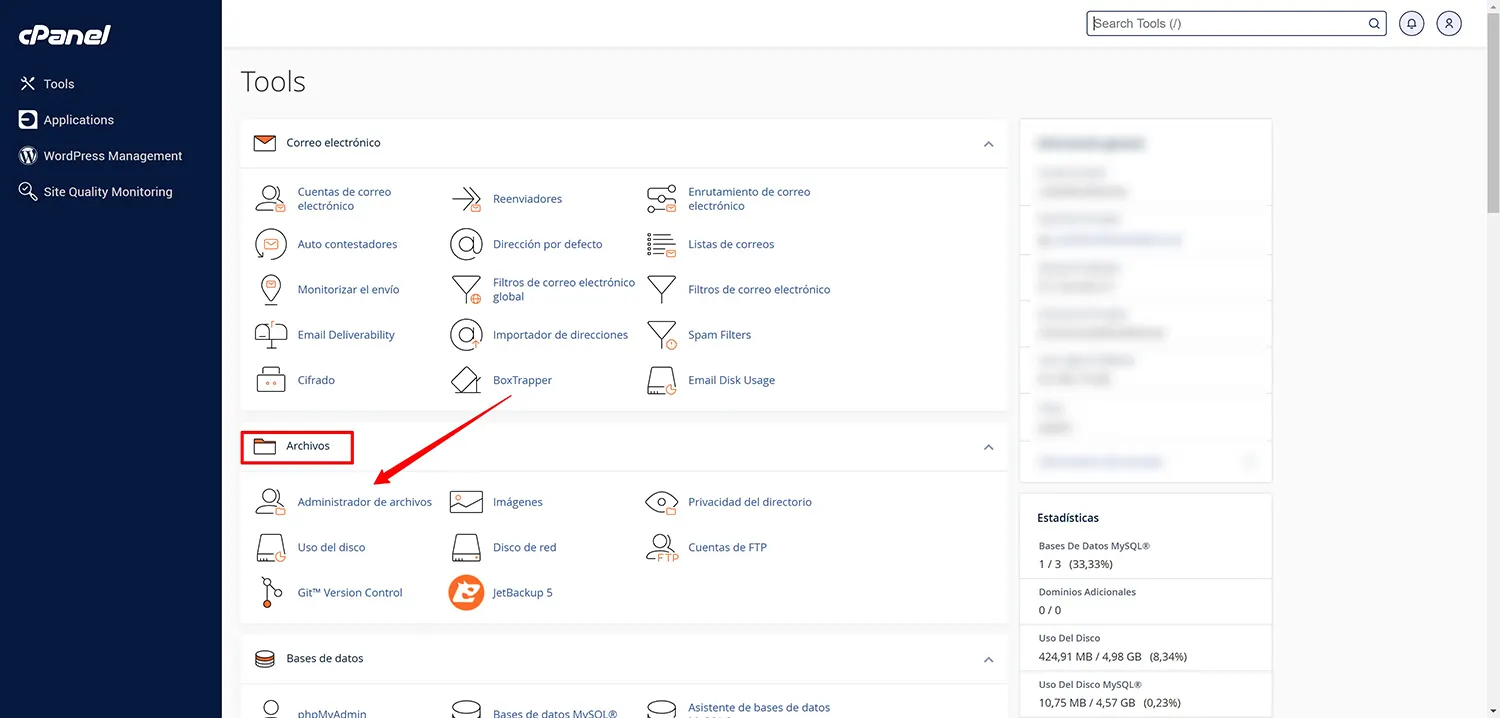
Task: Collapse the Bases de datos section
Action: pos(988,660)
